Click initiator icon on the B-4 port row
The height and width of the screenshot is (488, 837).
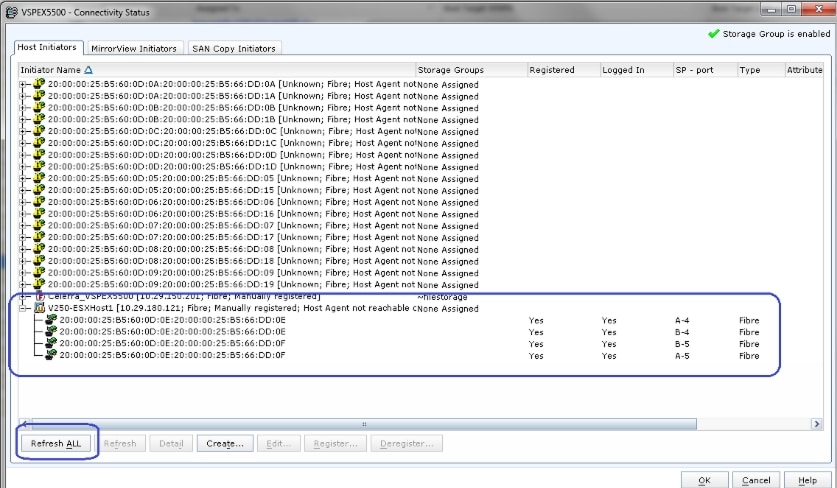click(51, 331)
